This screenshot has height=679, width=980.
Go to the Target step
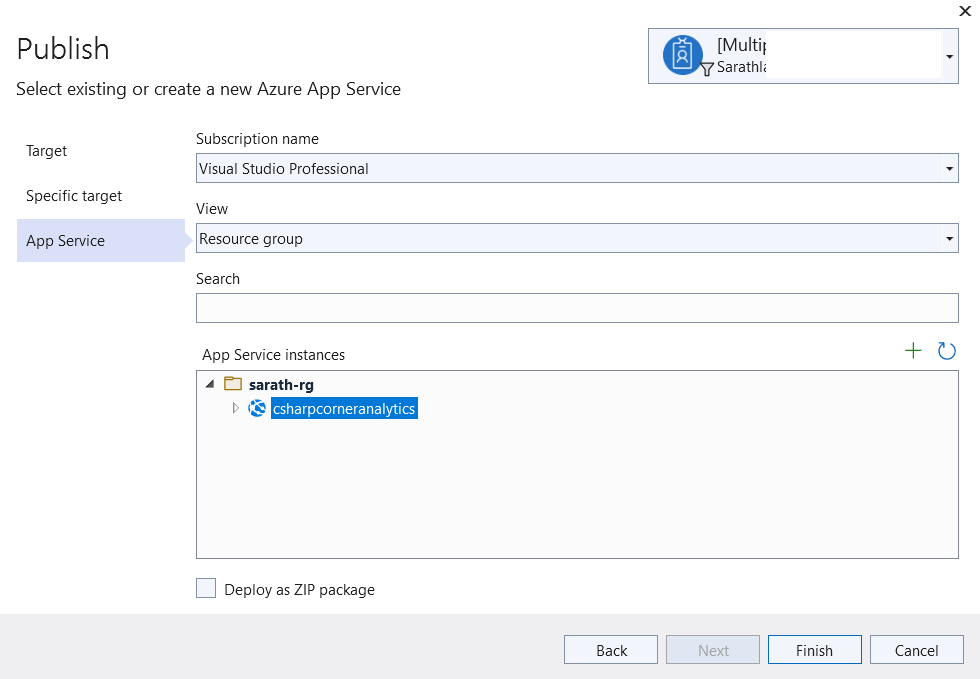coord(47,151)
